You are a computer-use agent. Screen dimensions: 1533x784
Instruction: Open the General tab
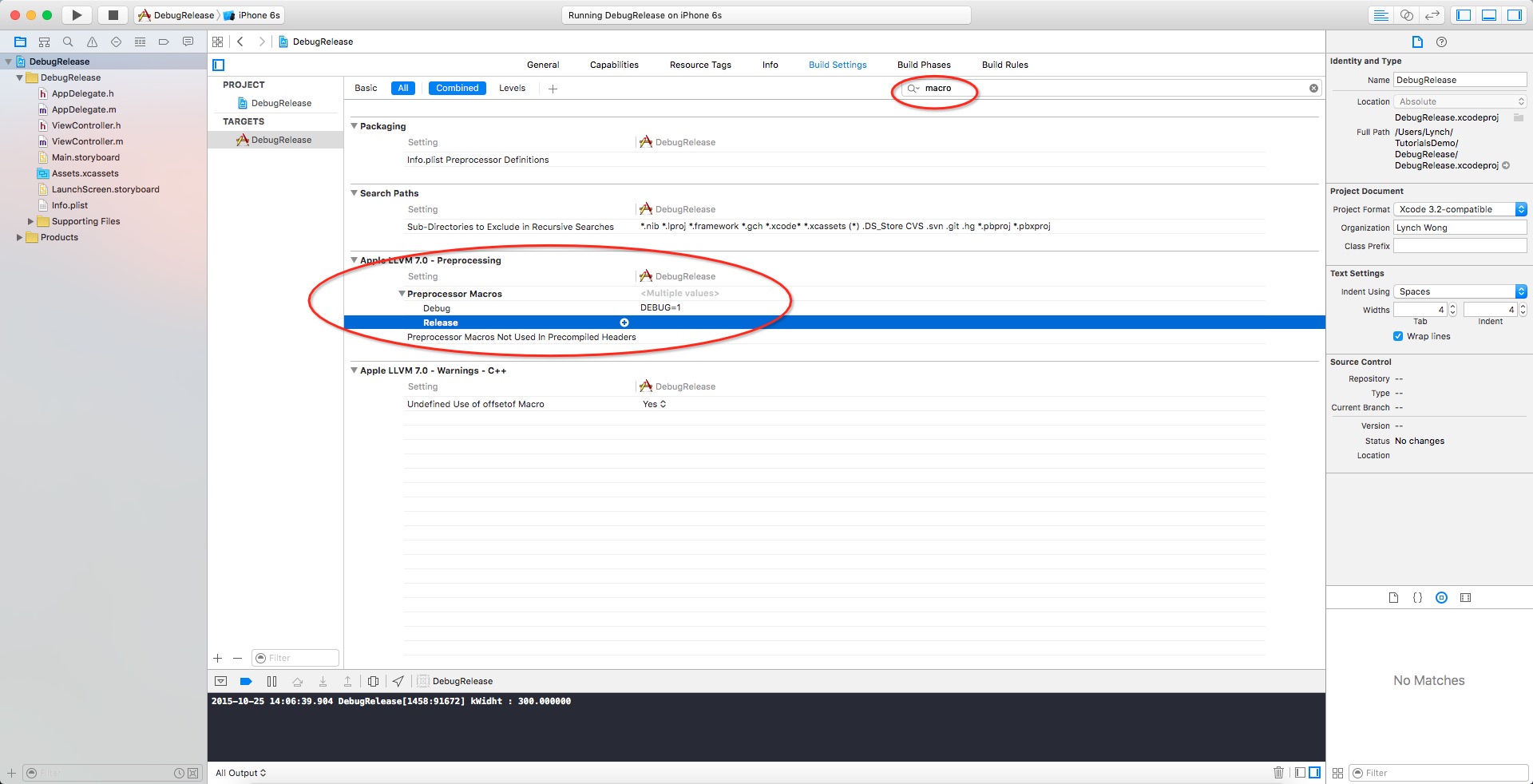[x=543, y=65]
